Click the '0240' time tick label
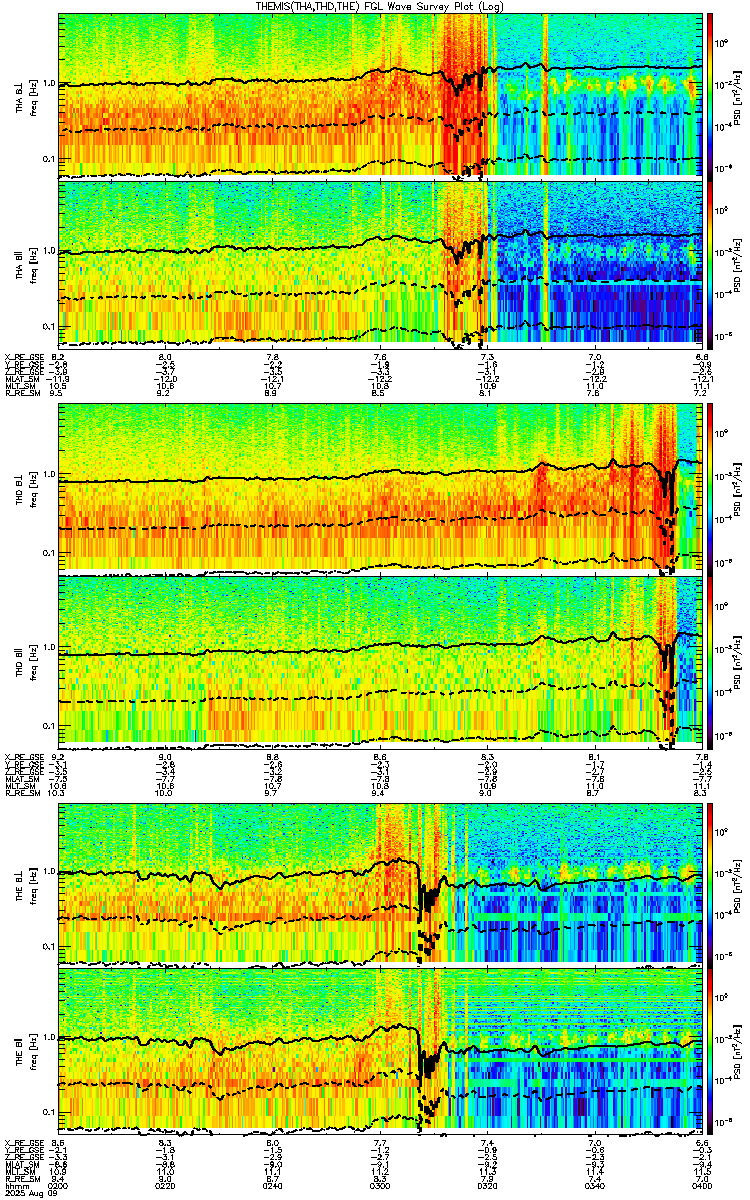Screen dimensions: 750x1200 (x=273, y=1184)
